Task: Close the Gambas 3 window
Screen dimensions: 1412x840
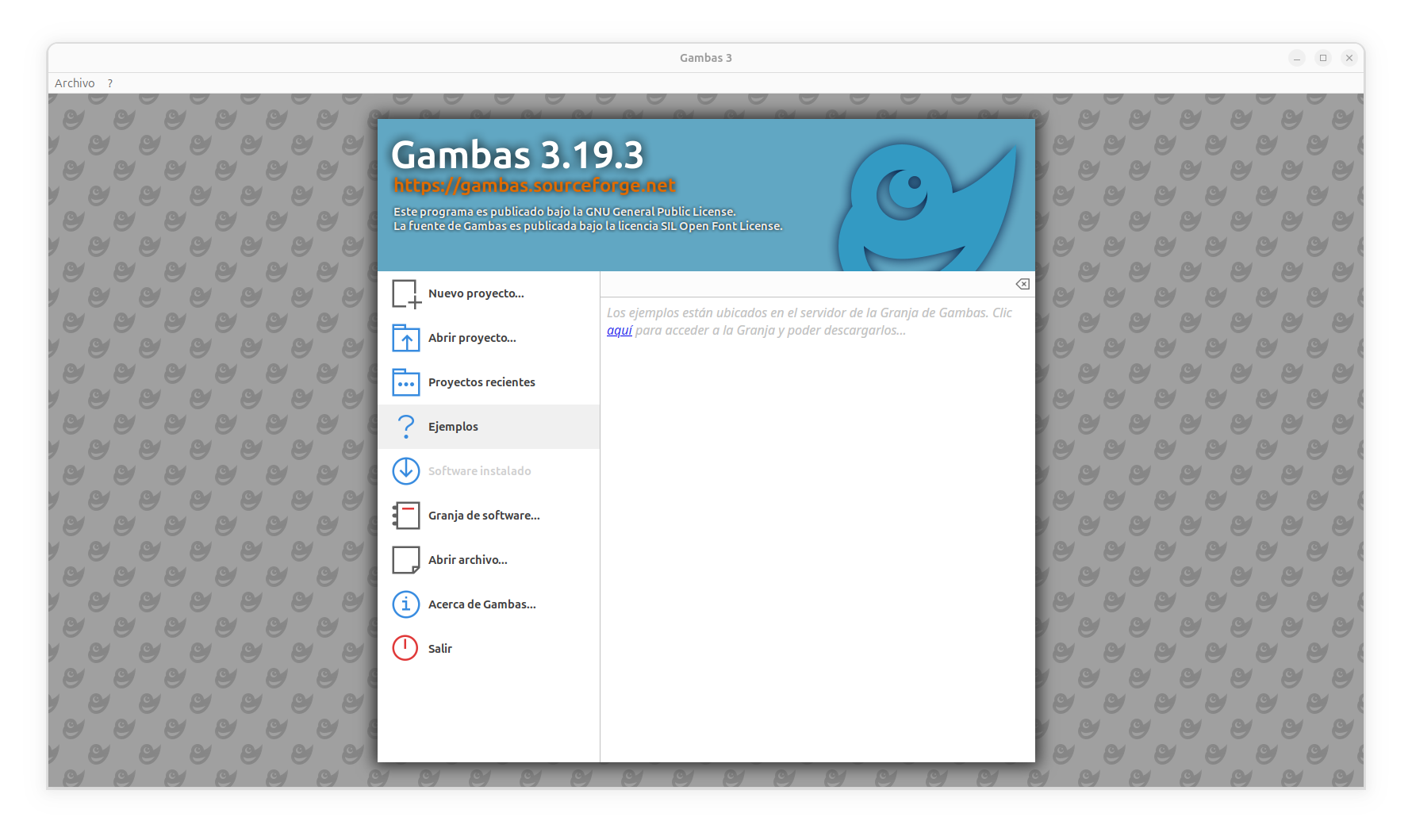Action: 1349,58
